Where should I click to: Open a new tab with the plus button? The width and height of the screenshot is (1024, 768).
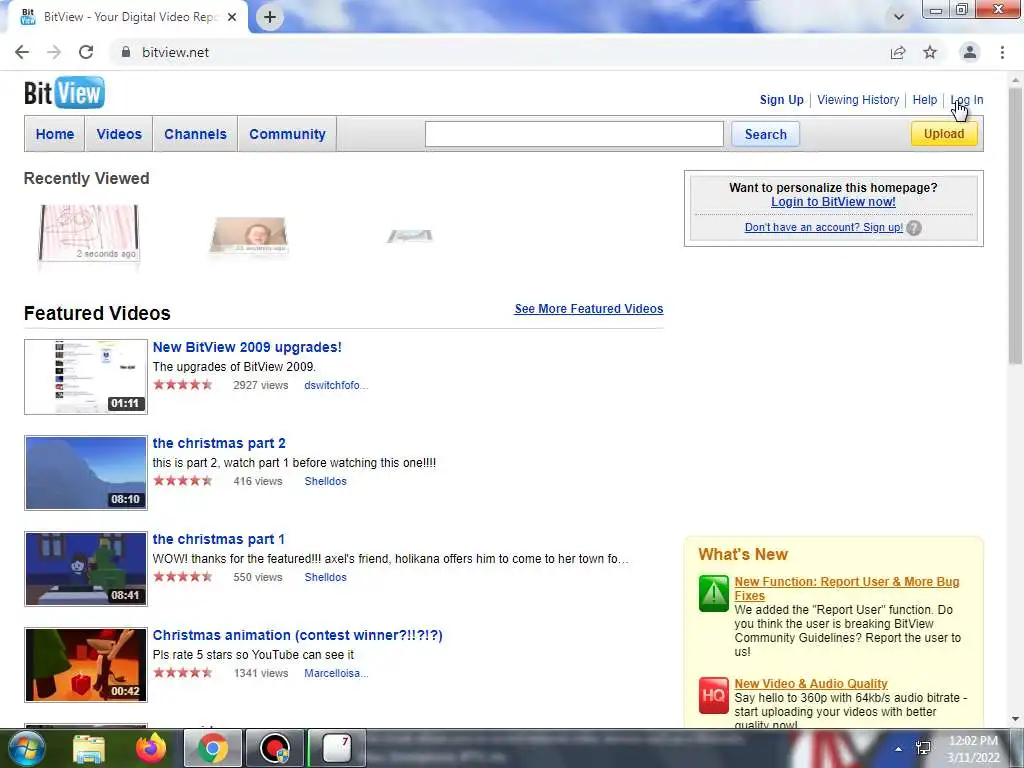(270, 17)
